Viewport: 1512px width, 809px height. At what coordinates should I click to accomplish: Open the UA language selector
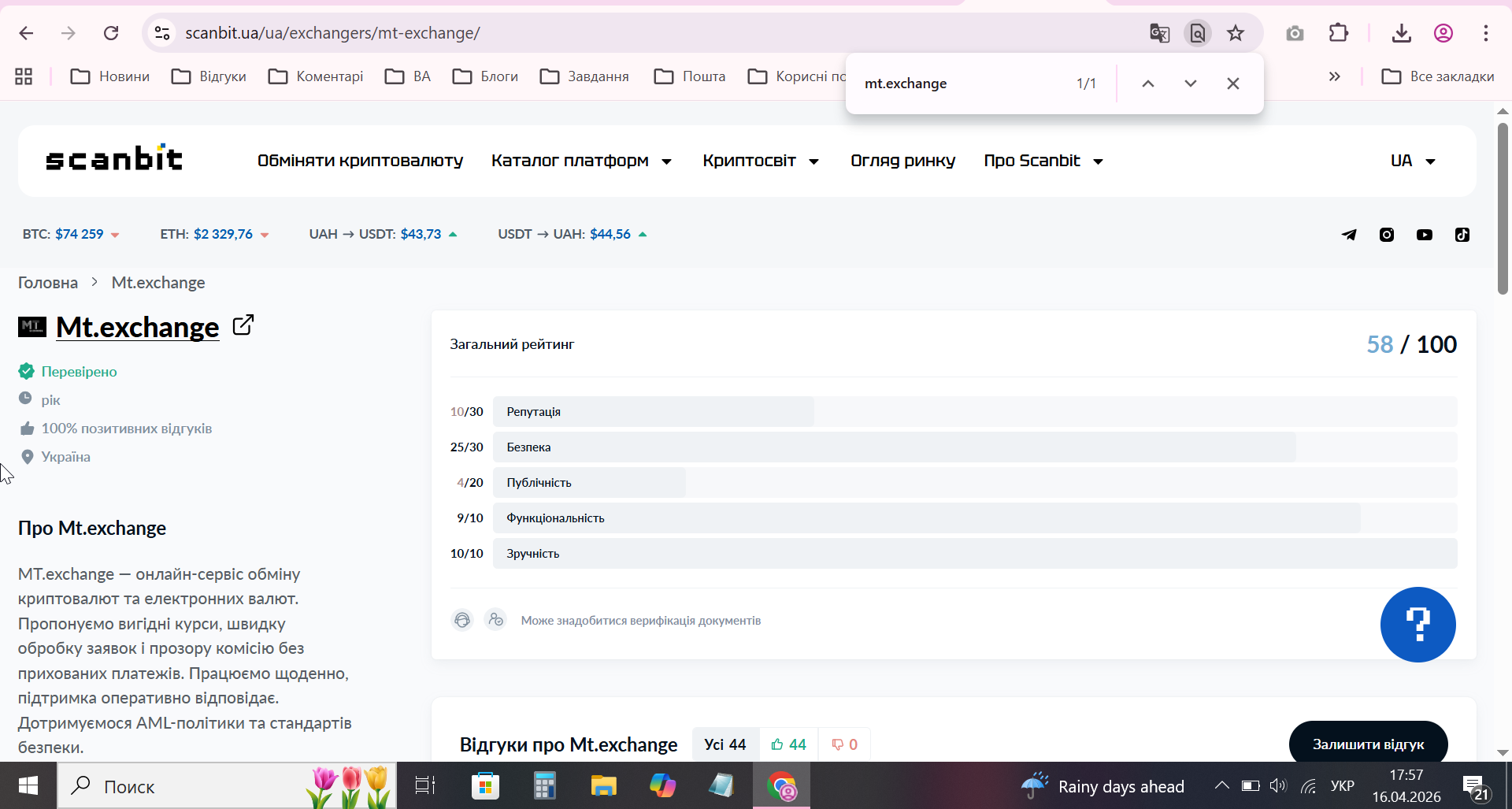click(x=1413, y=161)
